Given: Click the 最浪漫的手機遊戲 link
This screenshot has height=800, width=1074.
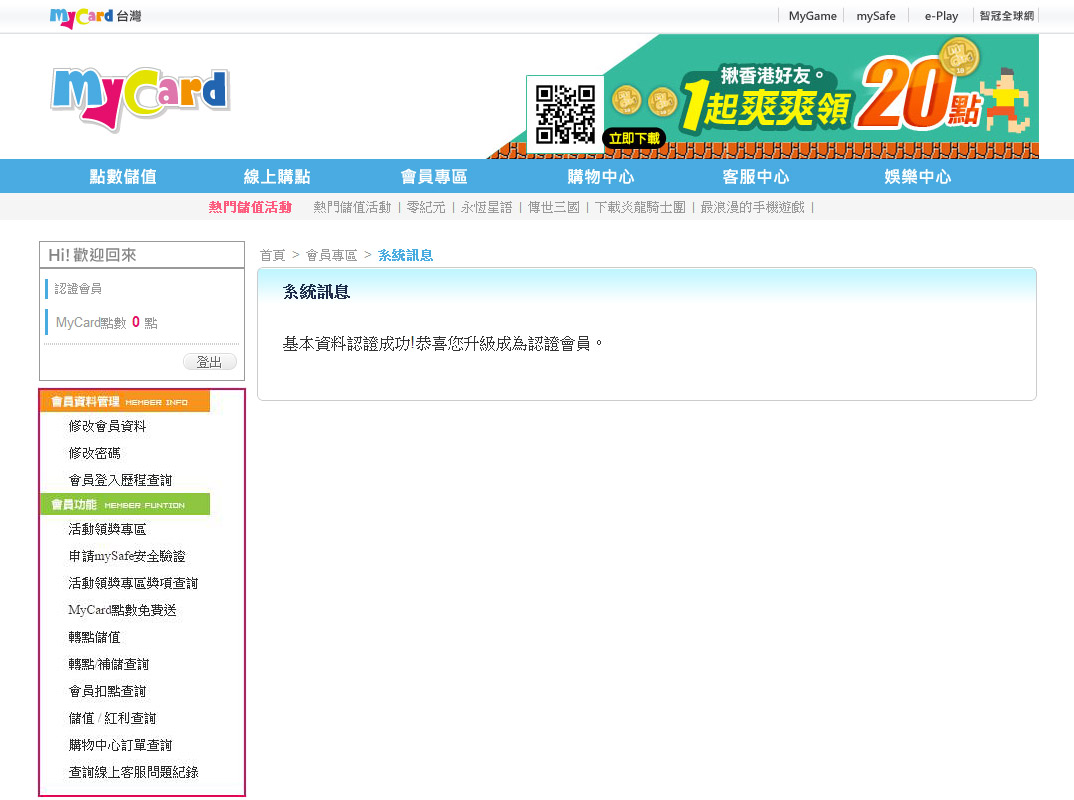Looking at the screenshot, I should point(752,208).
